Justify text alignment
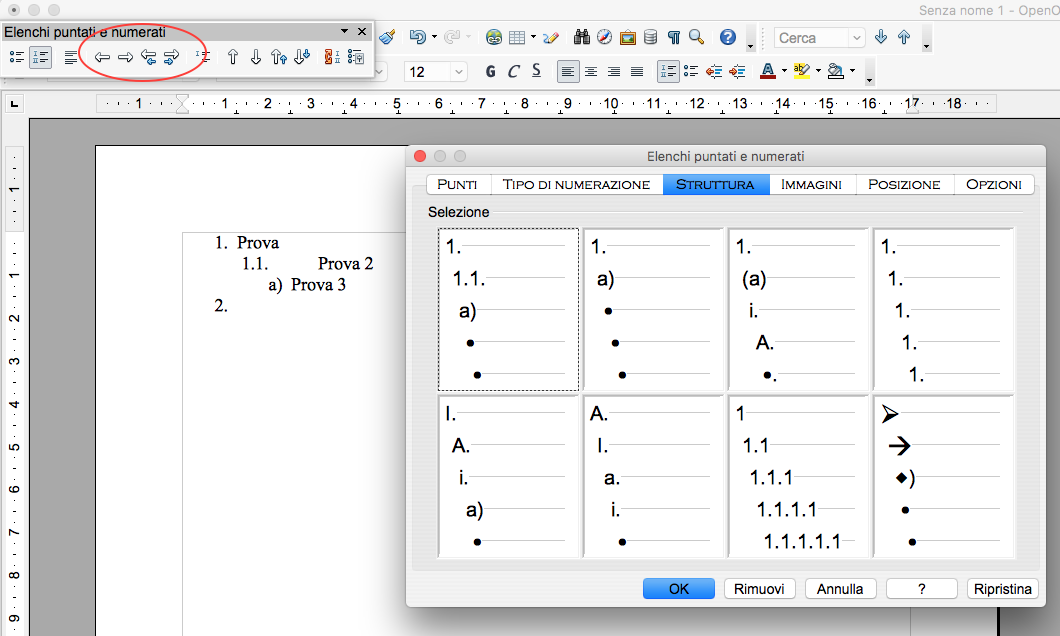The image size is (1060, 636). click(637, 71)
